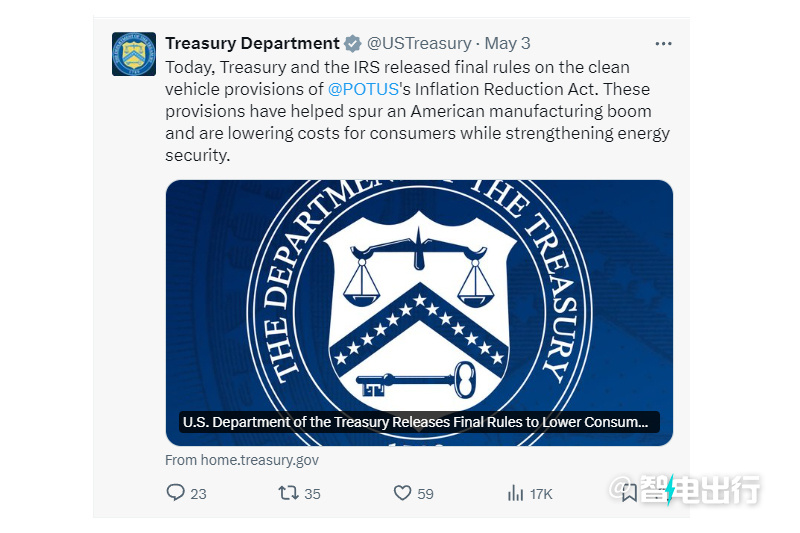Click the 17K views count
800x533 pixels.
[541, 494]
